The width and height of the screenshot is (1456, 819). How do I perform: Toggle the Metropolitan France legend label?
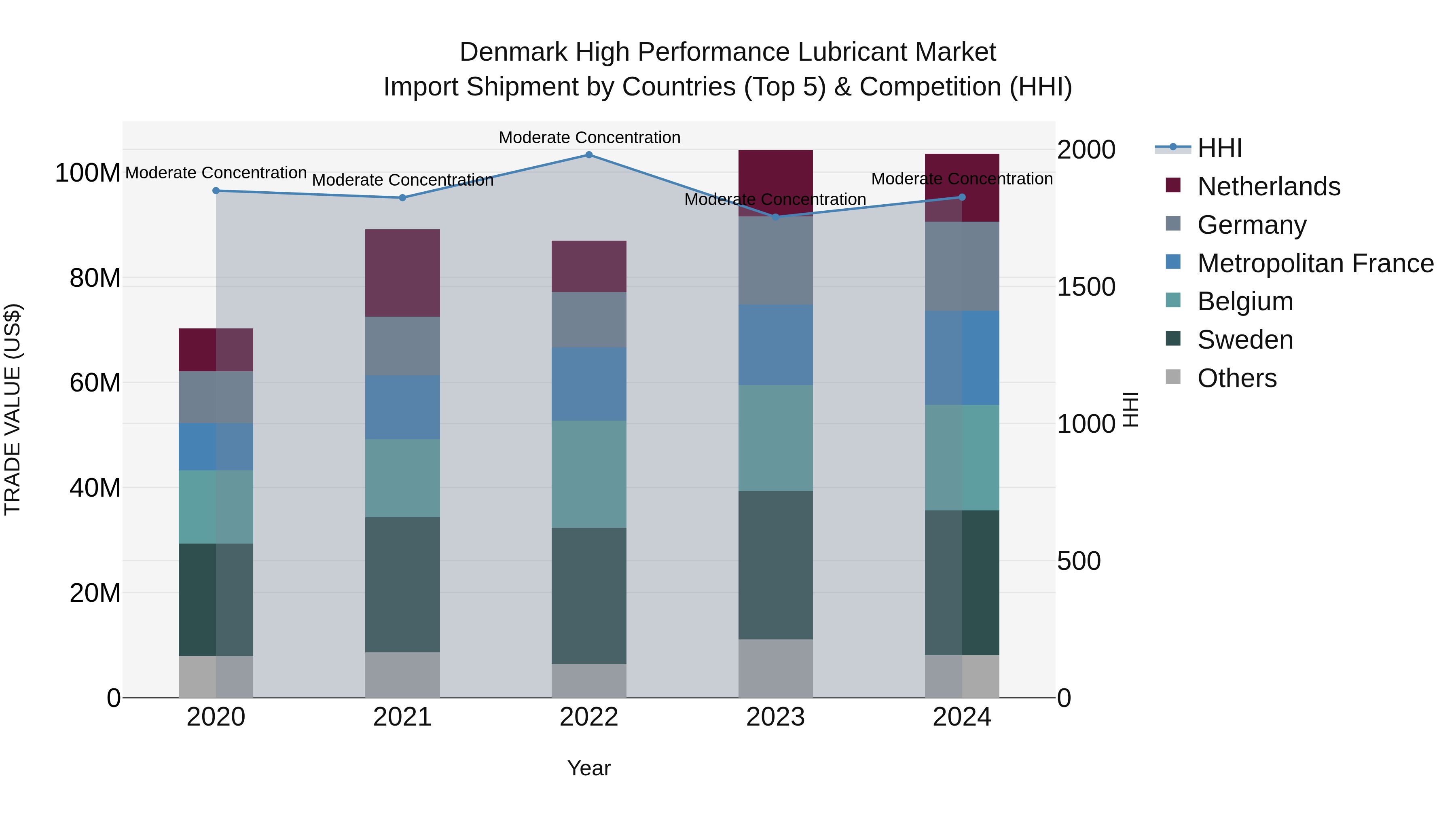tap(1316, 263)
